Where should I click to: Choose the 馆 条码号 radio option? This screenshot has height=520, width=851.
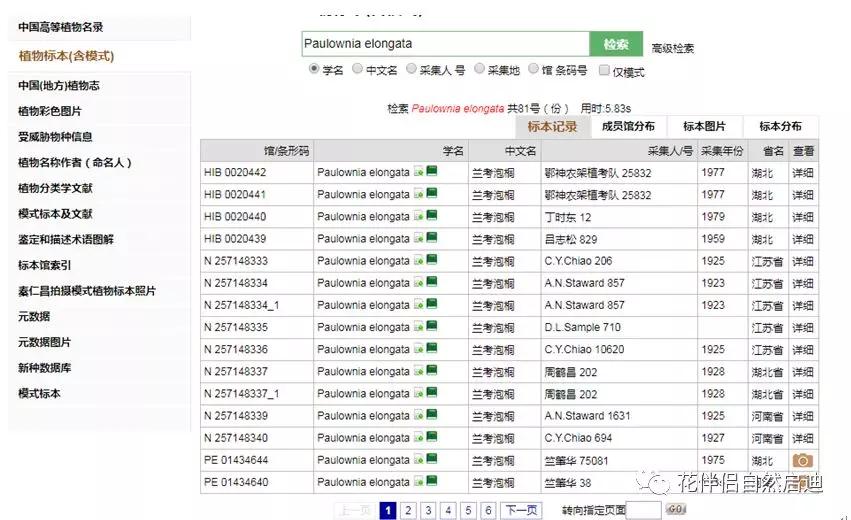534,68
